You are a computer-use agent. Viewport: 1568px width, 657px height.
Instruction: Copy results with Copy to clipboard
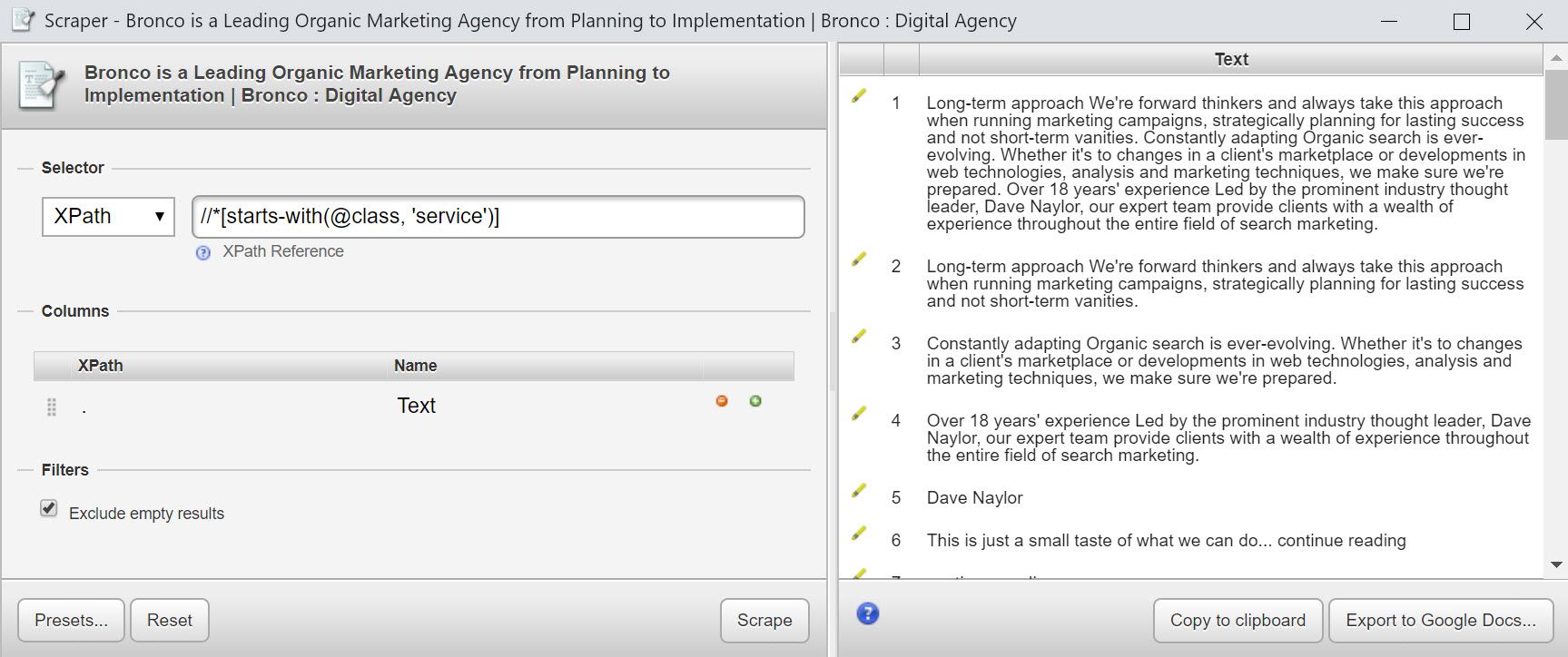1238,621
